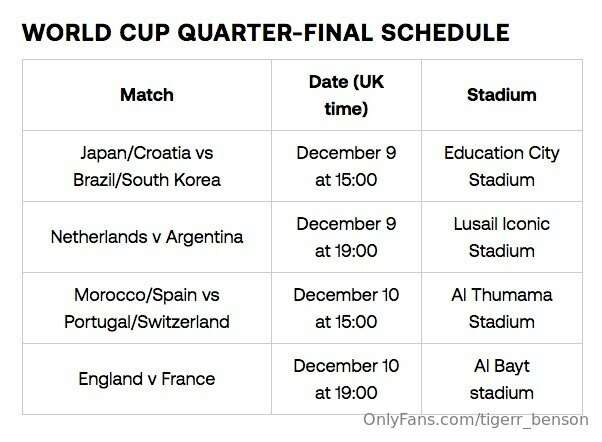Click the Brazil/South Korea text line

coord(147,180)
